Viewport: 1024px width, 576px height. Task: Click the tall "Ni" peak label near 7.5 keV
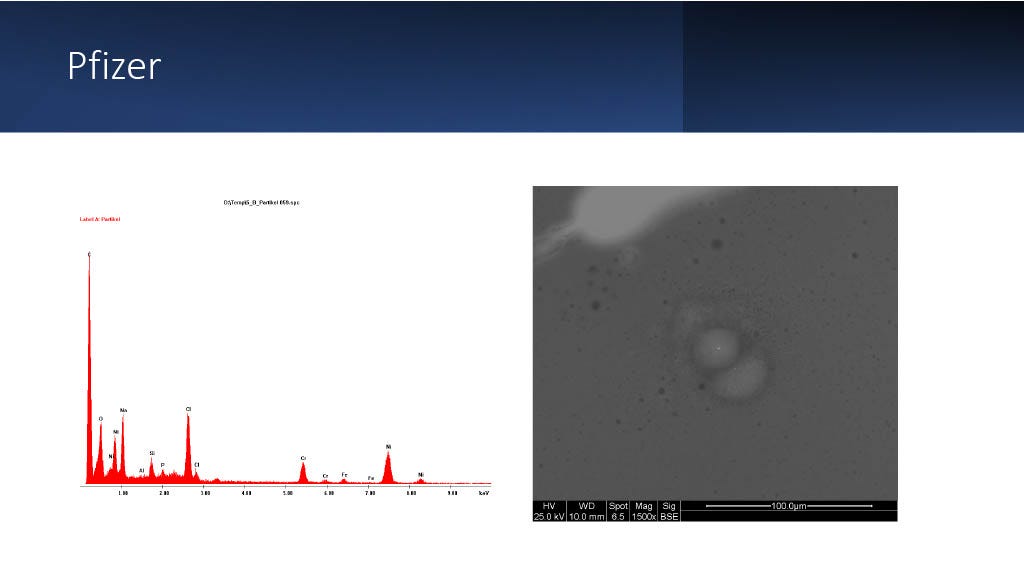(x=389, y=447)
